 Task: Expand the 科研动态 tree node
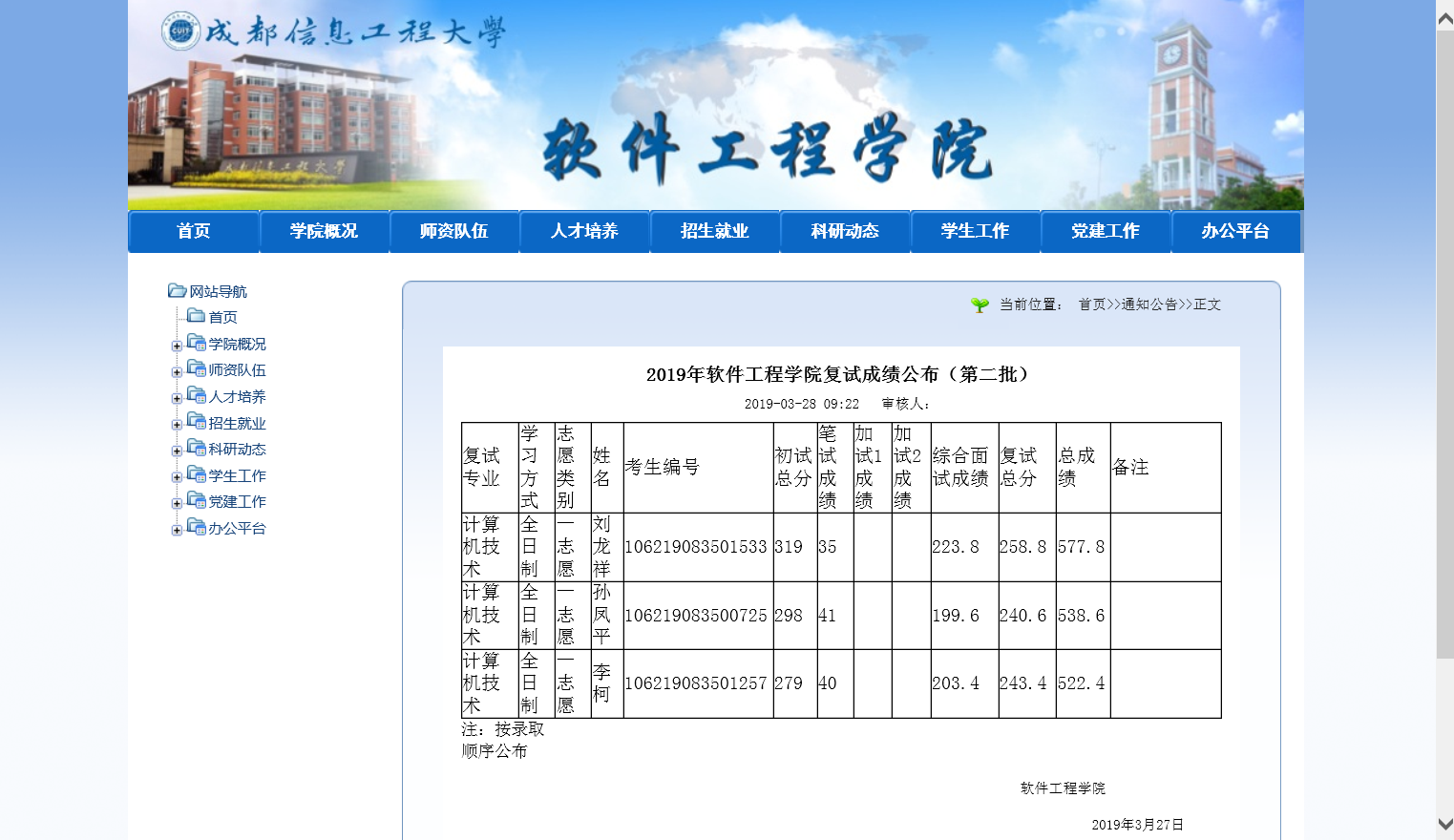(x=177, y=451)
